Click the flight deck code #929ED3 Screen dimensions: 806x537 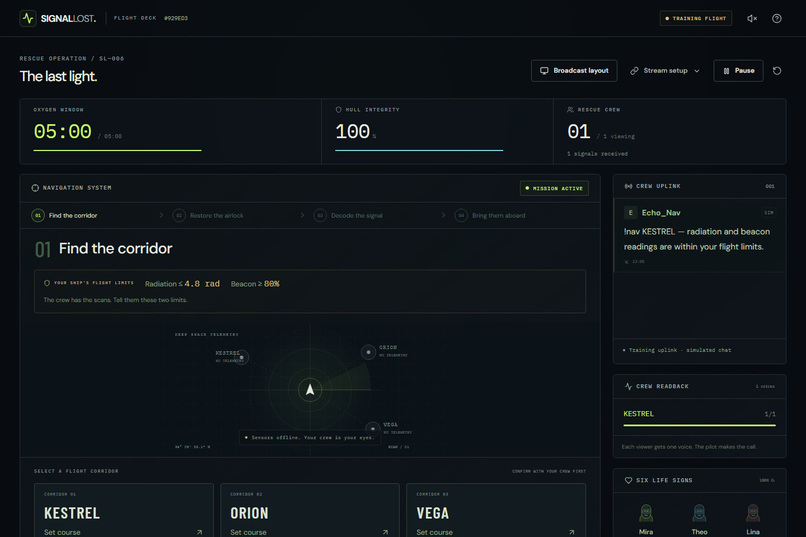176,18
